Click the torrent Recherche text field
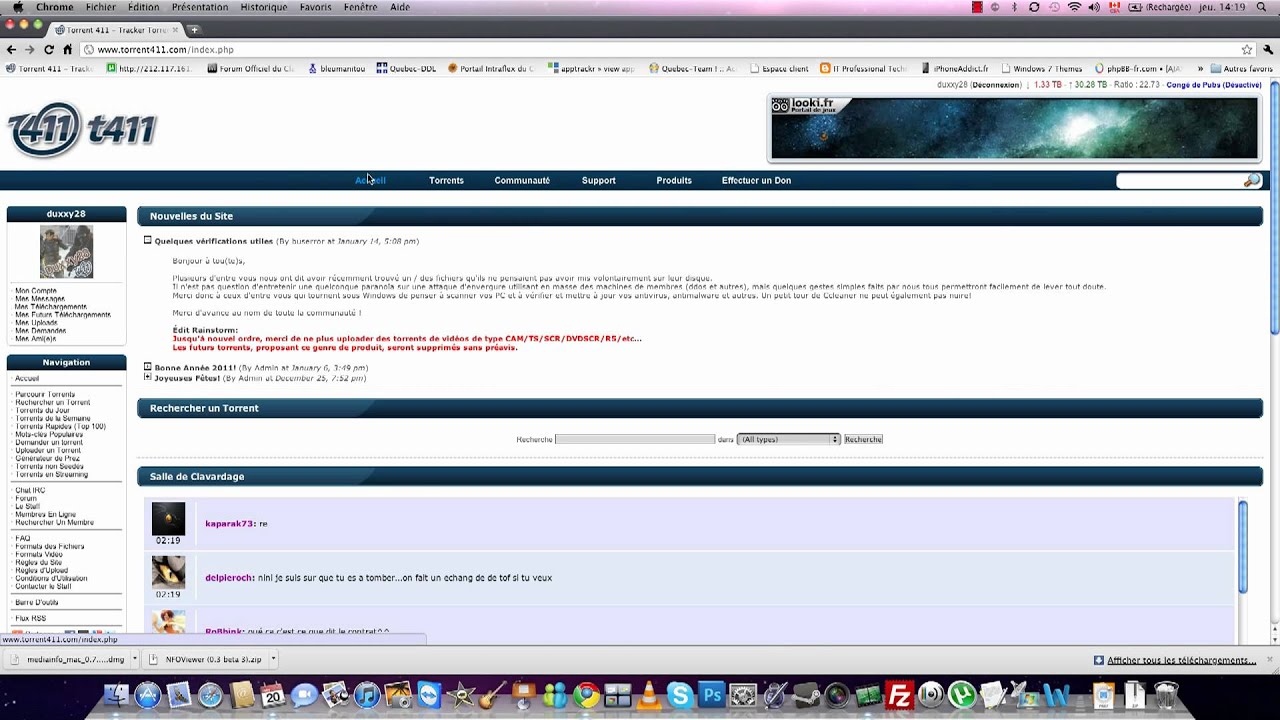 tap(635, 439)
